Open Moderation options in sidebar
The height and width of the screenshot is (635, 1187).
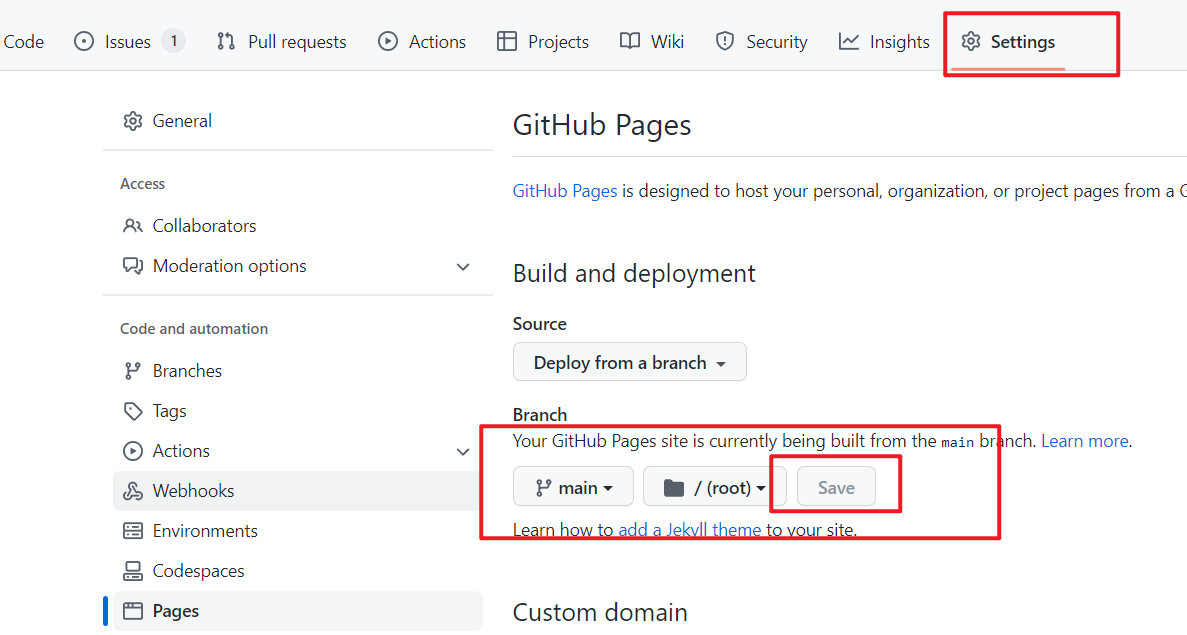(298, 266)
